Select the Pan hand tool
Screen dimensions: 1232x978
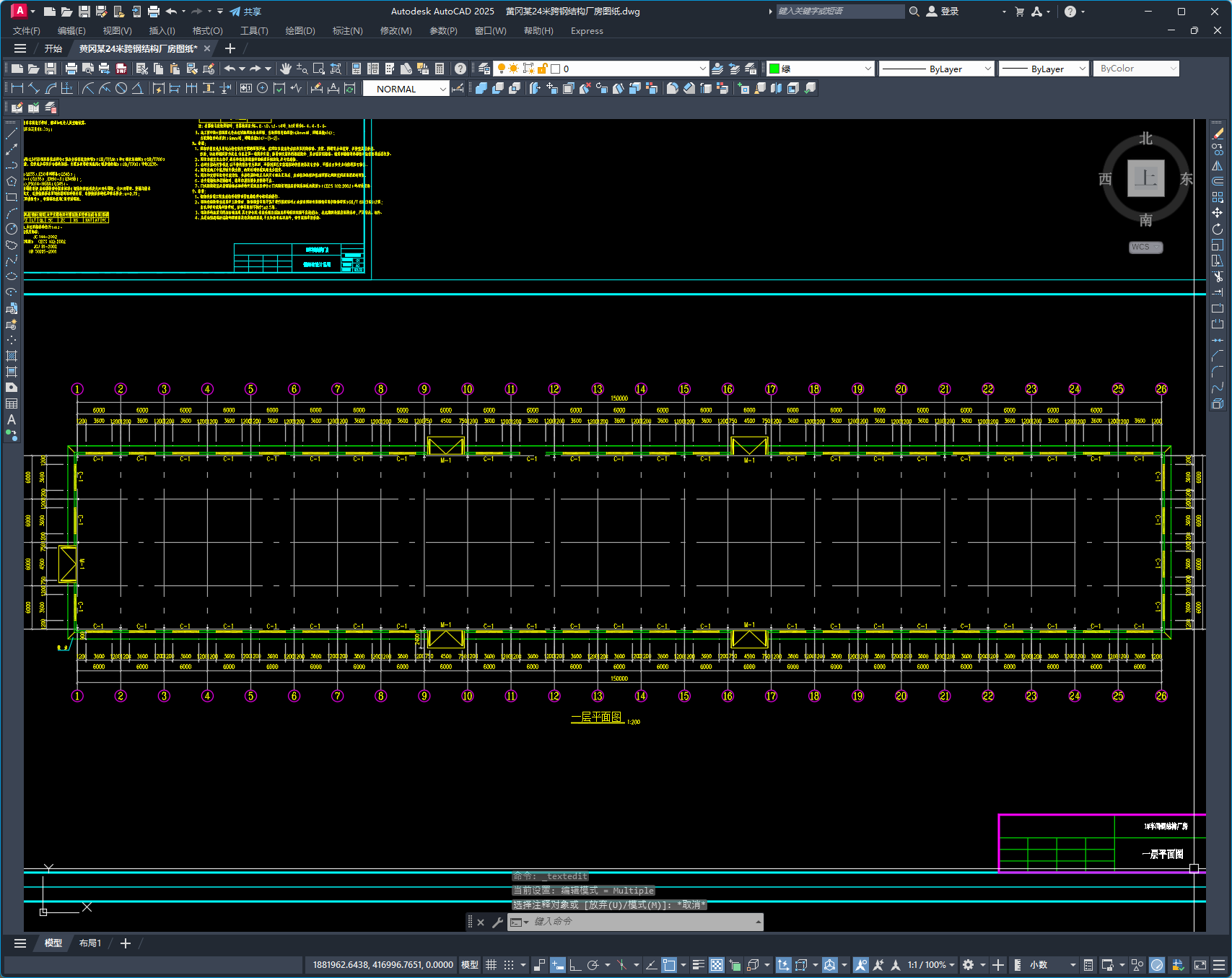point(286,69)
